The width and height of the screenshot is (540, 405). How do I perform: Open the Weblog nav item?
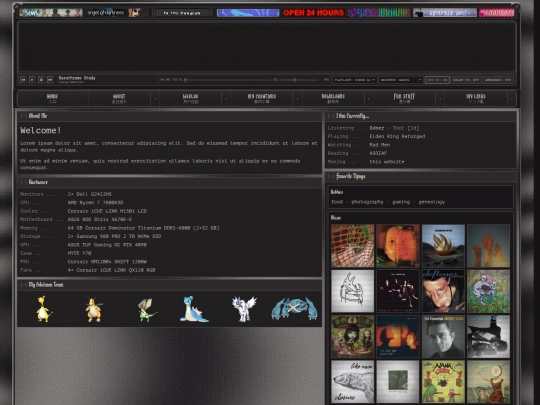(190, 98)
